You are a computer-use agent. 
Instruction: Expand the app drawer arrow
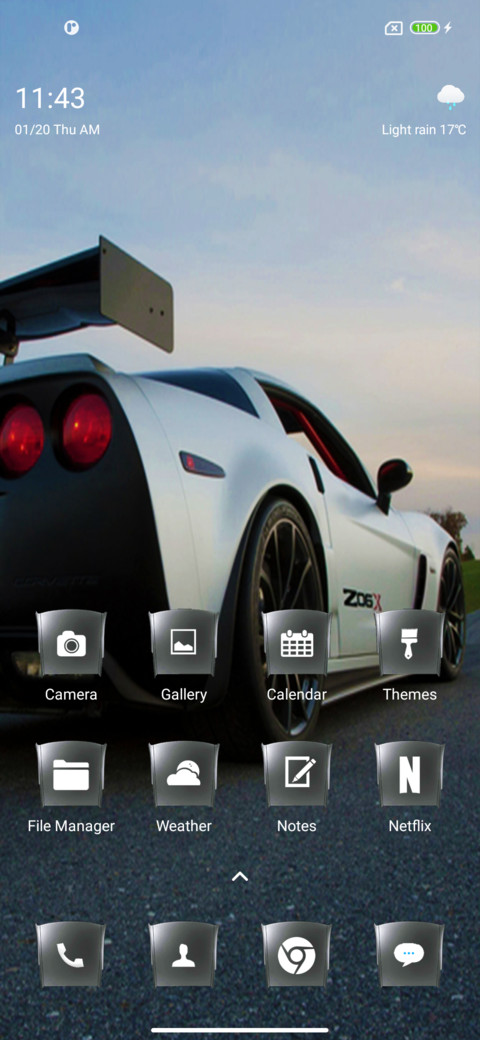coord(240,876)
